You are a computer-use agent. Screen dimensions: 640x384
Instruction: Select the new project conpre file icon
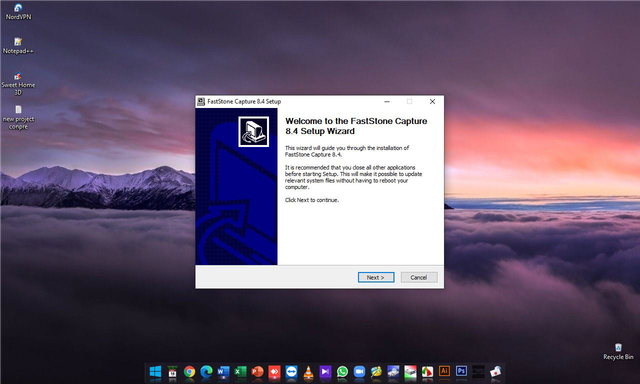click(18, 118)
